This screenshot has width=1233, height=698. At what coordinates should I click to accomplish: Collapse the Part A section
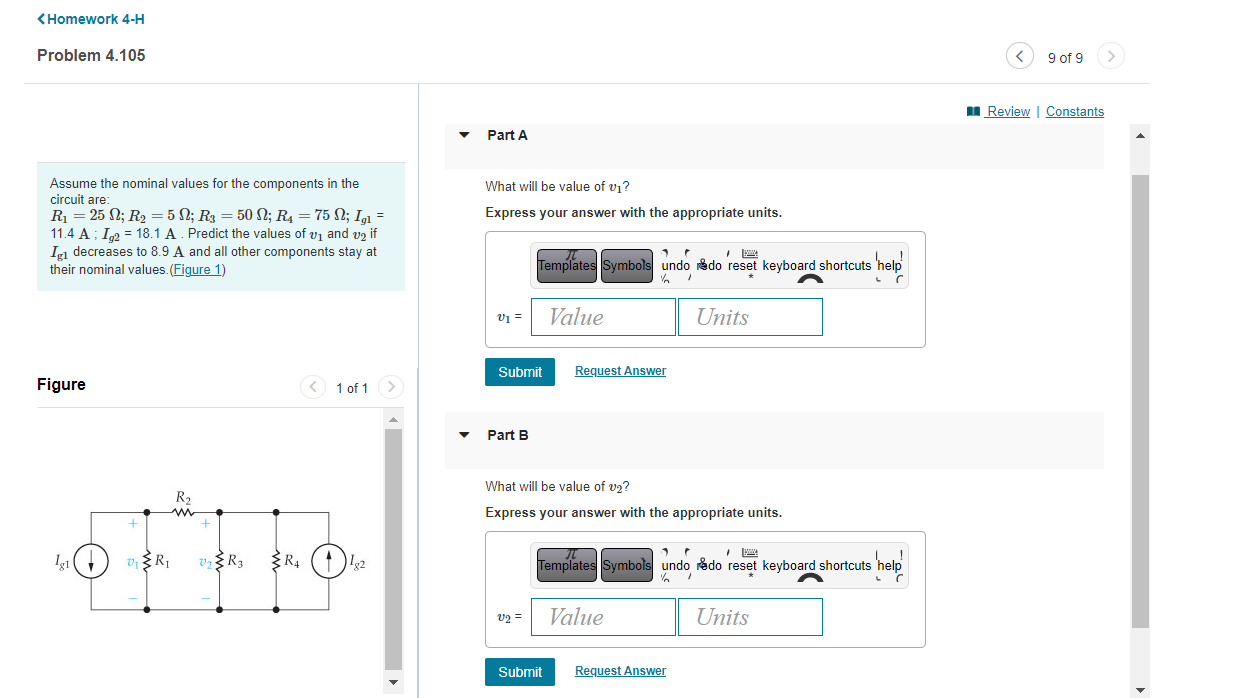pyautogui.click(x=463, y=134)
